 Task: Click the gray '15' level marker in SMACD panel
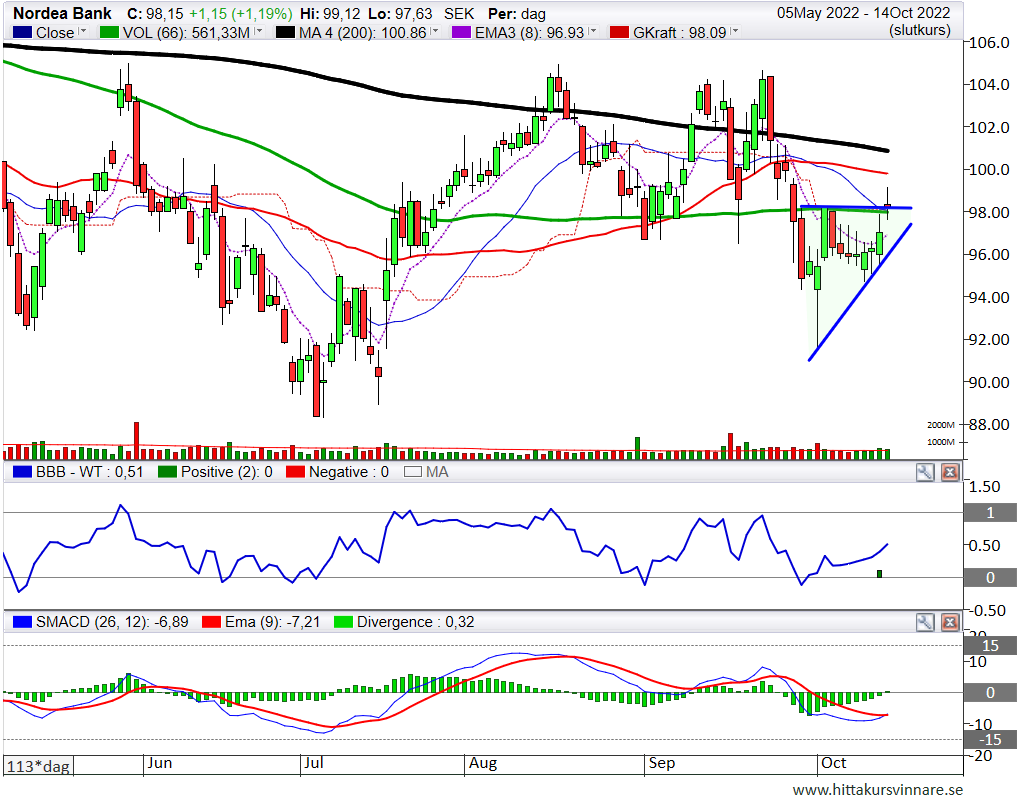(x=990, y=646)
